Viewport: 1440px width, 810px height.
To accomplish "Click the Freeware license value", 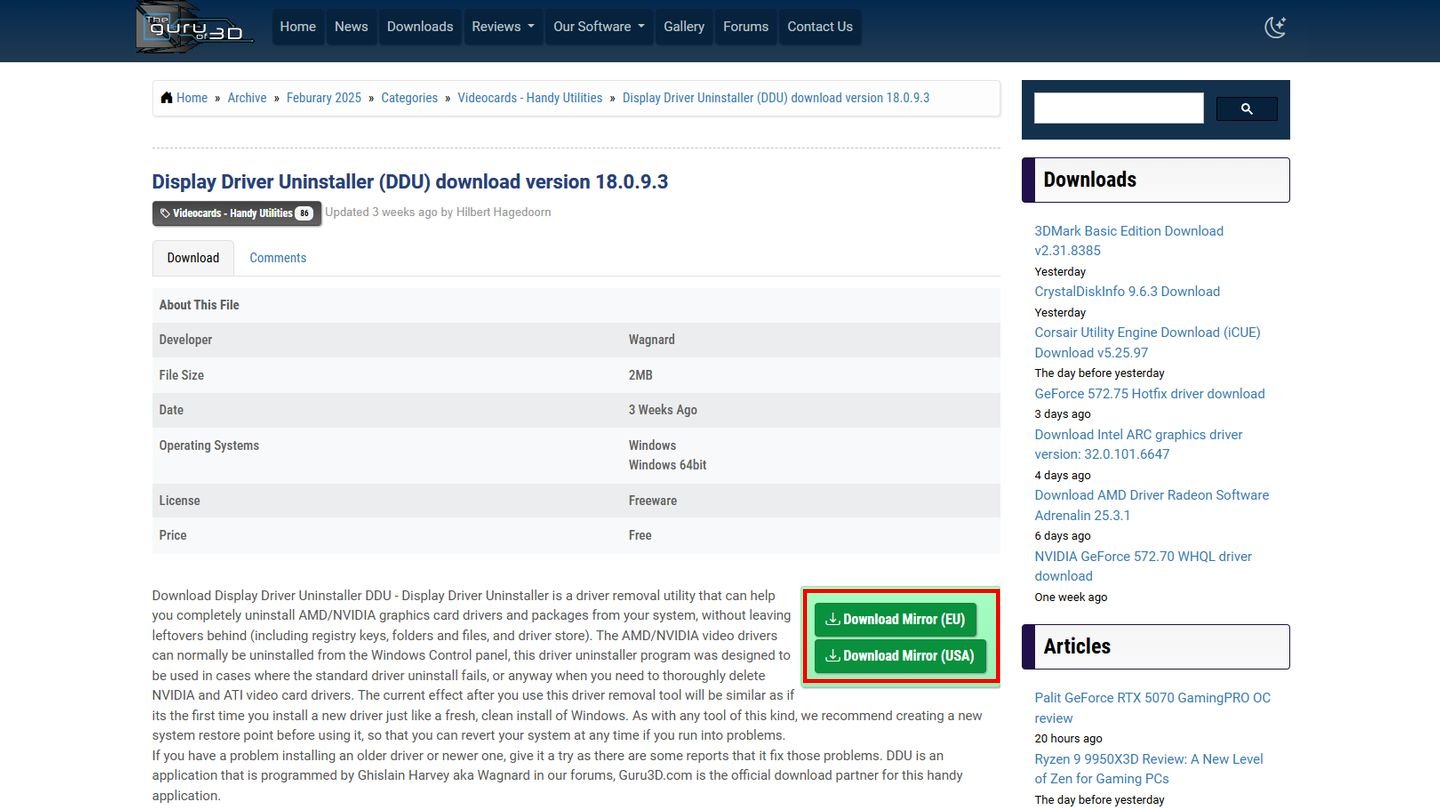I will (x=652, y=500).
